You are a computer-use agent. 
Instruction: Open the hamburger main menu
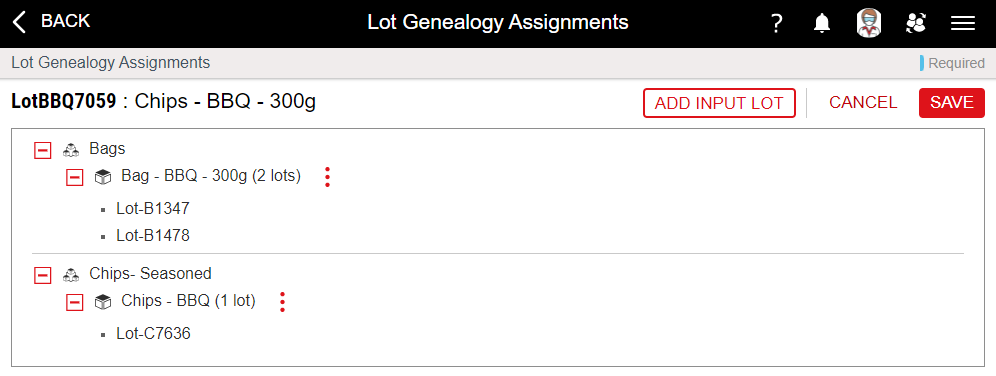pyautogui.click(x=963, y=24)
